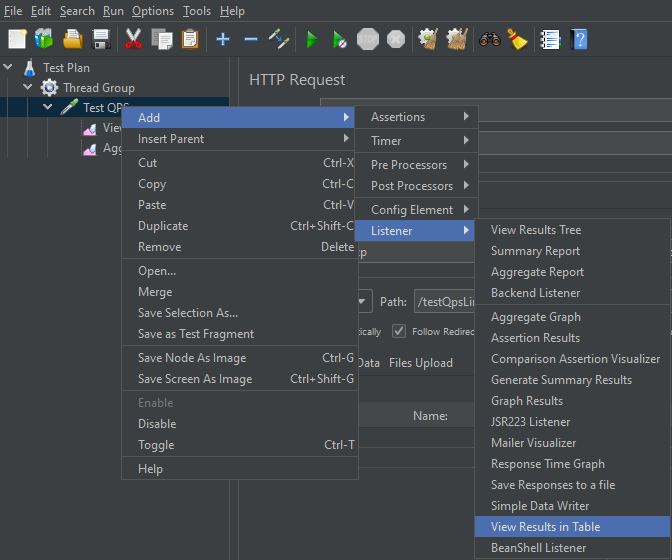Choose Duplicate from context menu

[x=240, y=226]
